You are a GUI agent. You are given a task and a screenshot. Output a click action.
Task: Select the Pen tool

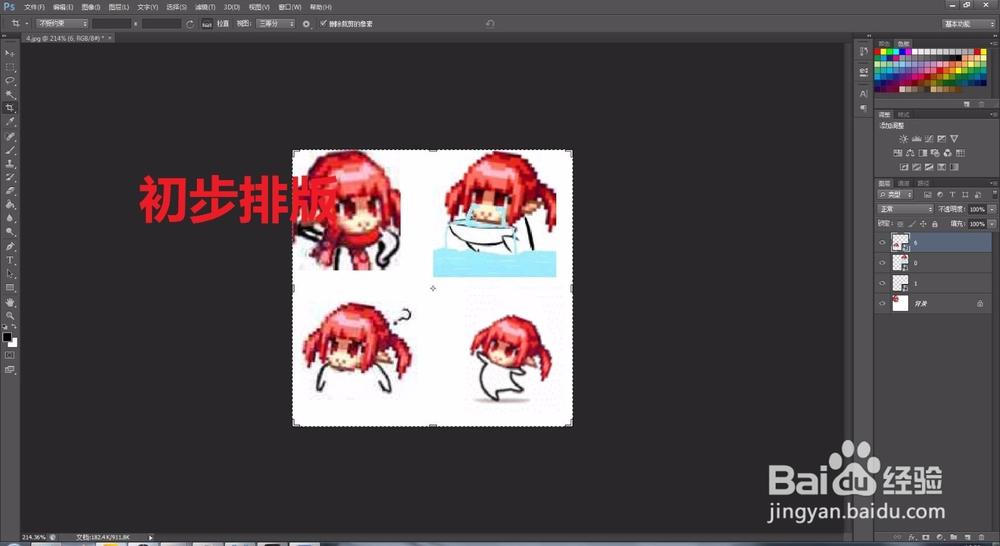pyautogui.click(x=10, y=246)
